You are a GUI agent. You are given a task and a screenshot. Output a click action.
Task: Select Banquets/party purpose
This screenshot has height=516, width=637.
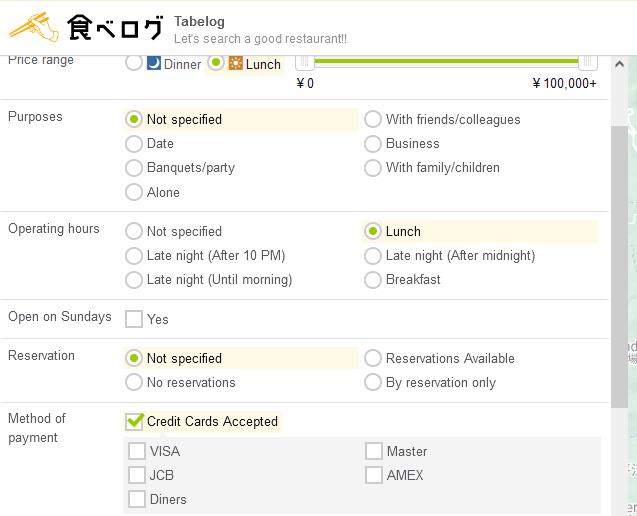point(134,168)
